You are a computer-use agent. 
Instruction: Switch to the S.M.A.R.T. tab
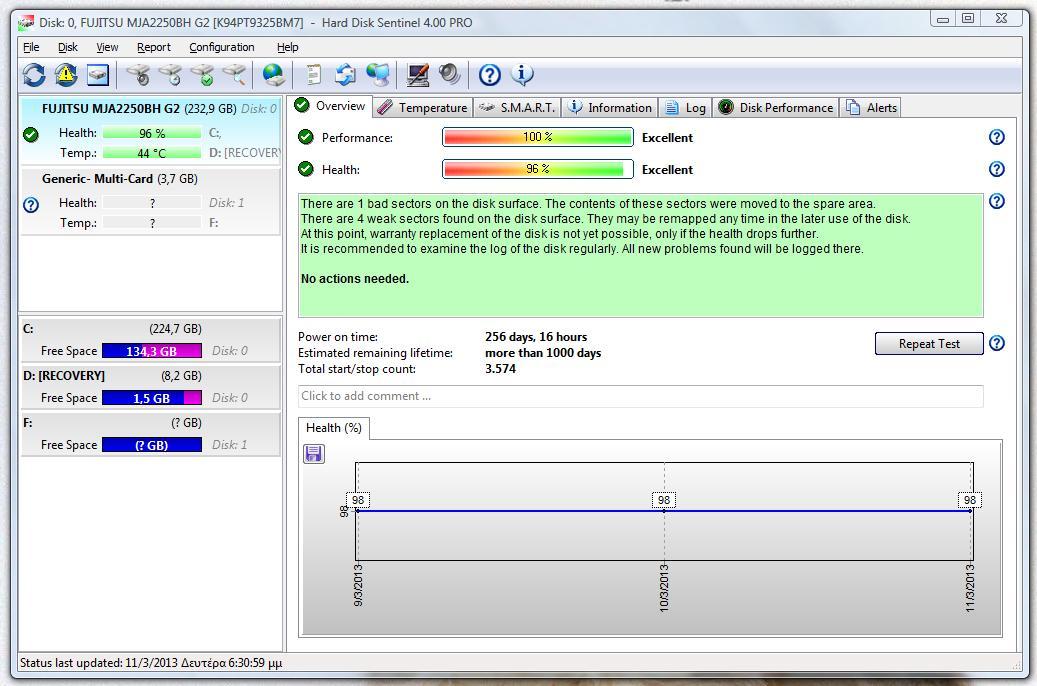[x=518, y=108]
